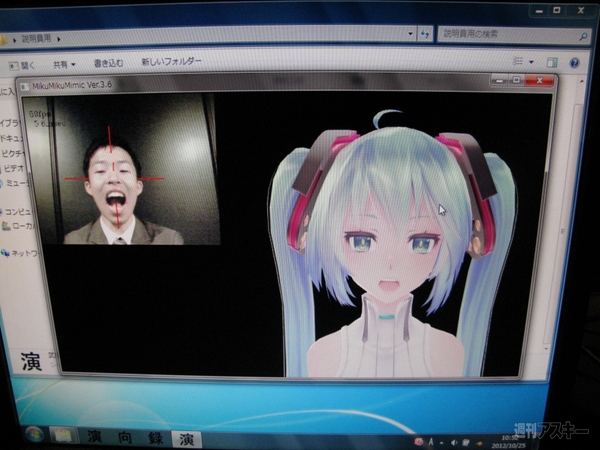Click the magnifier icon in search box
Screen dimensions: 600x450
click(583, 36)
